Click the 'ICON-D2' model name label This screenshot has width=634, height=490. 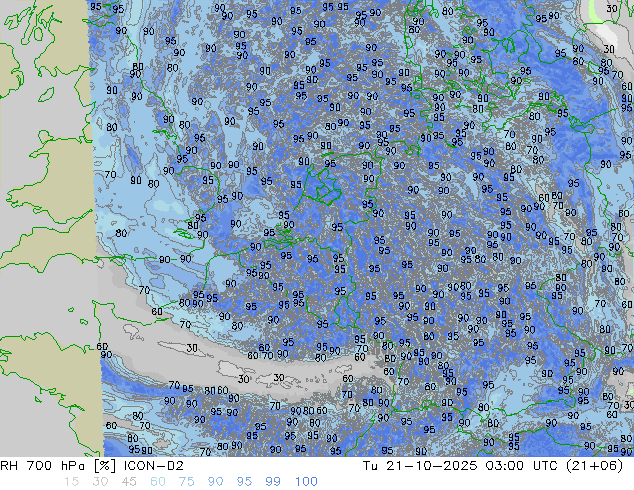(154, 466)
